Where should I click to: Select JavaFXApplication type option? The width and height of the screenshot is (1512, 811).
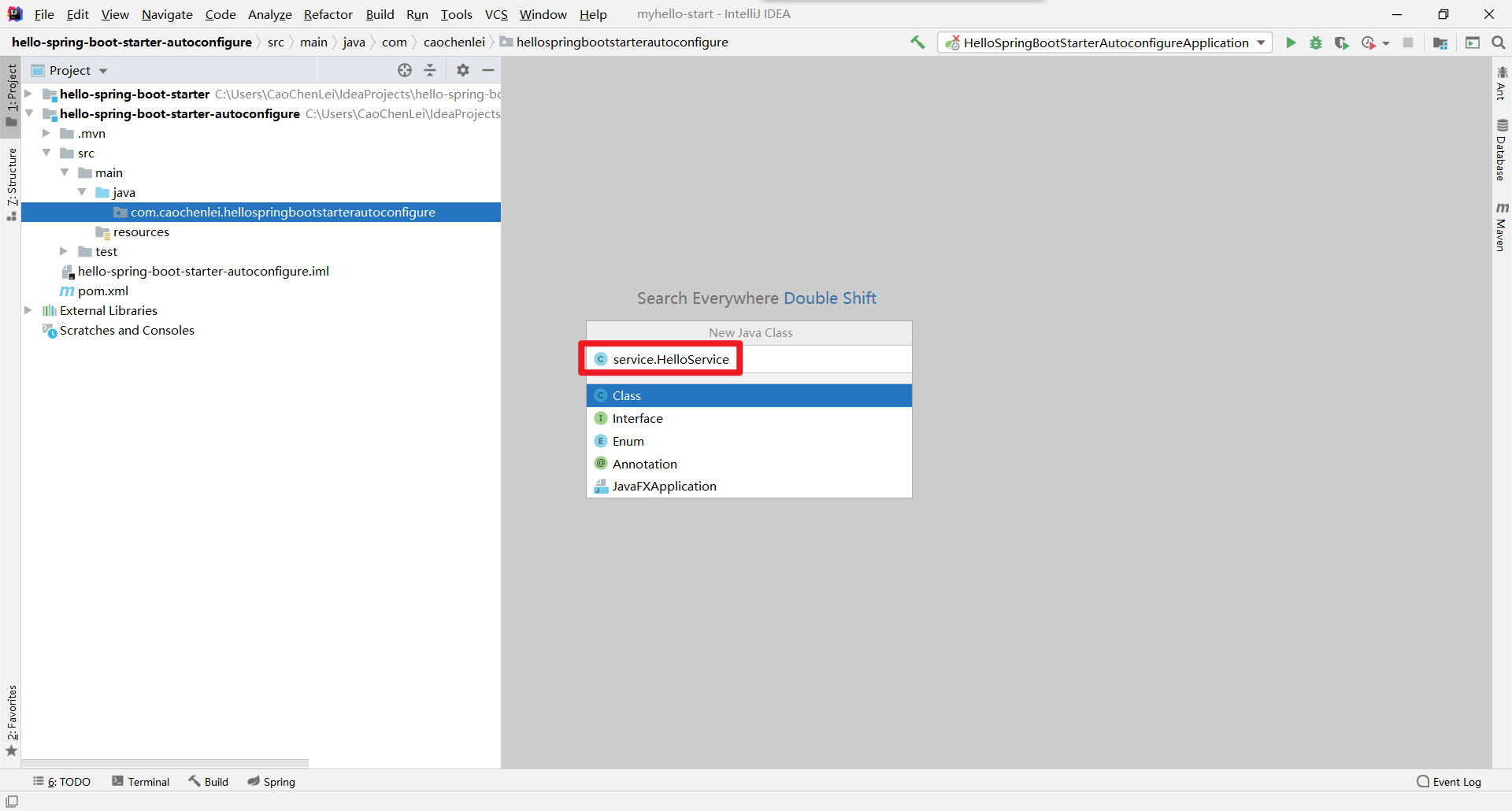(749, 486)
